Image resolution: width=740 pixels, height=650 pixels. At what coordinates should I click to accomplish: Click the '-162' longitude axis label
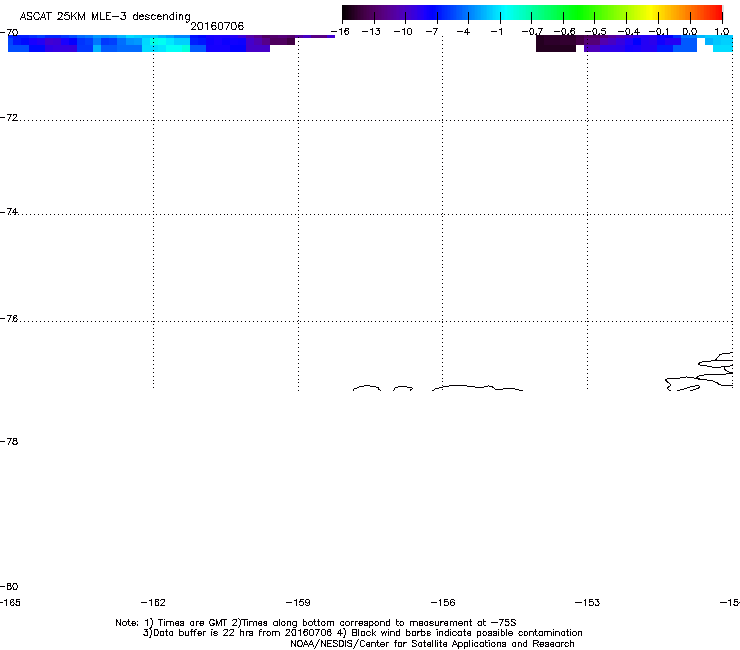[153, 602]
